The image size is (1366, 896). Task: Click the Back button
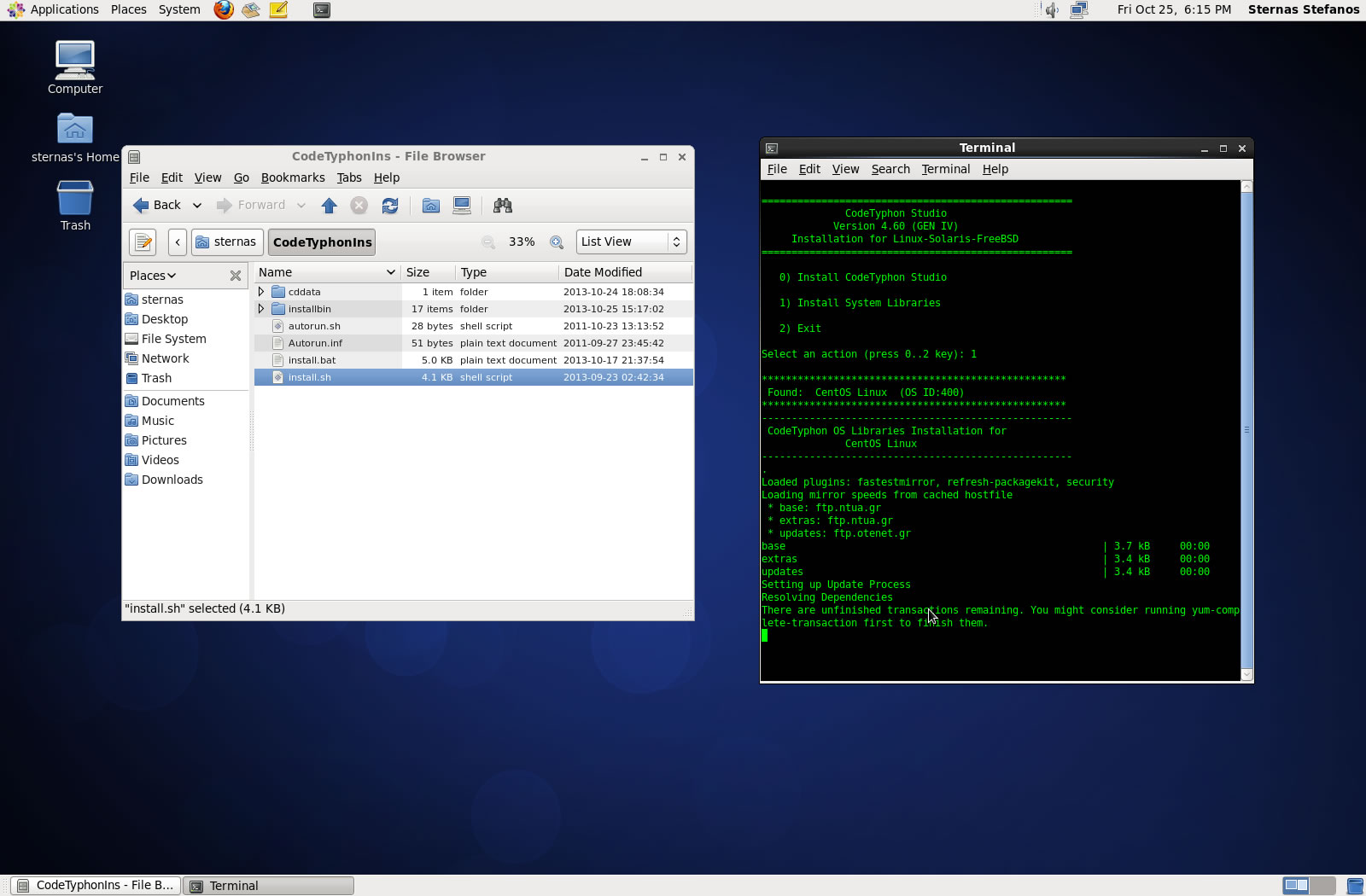157,206
